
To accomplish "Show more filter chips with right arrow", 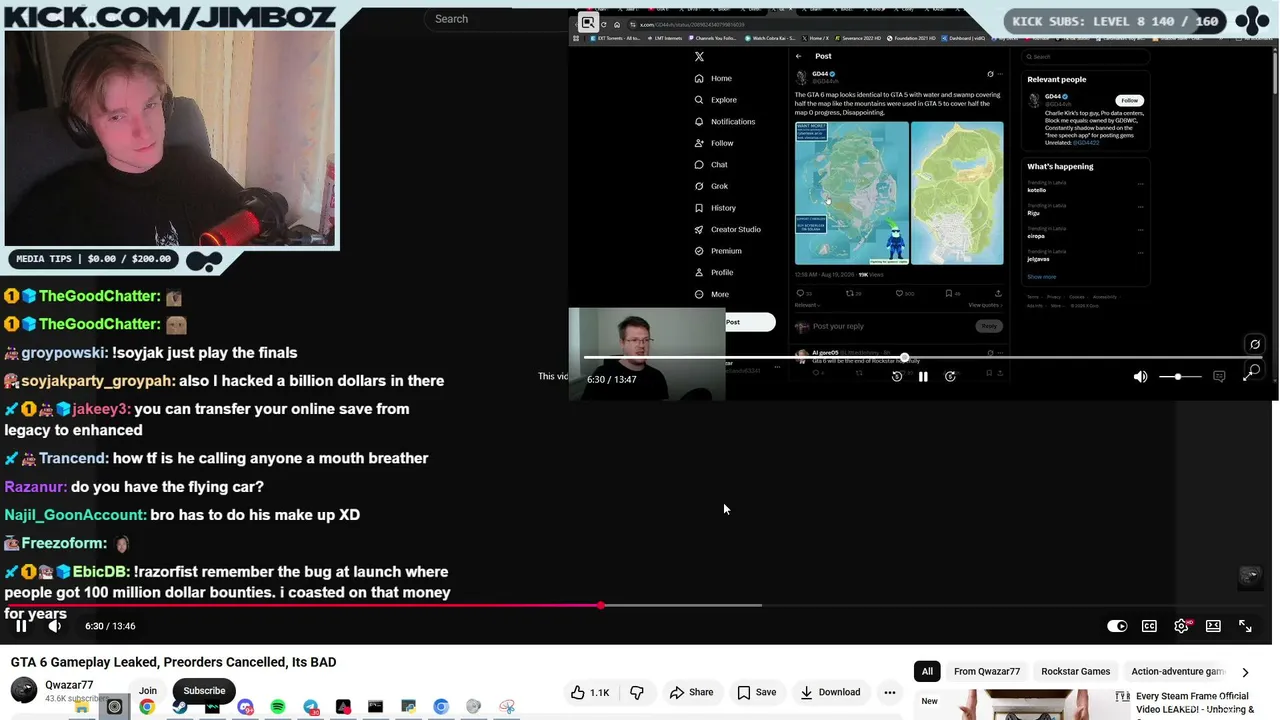I will tap(1245, 672).
